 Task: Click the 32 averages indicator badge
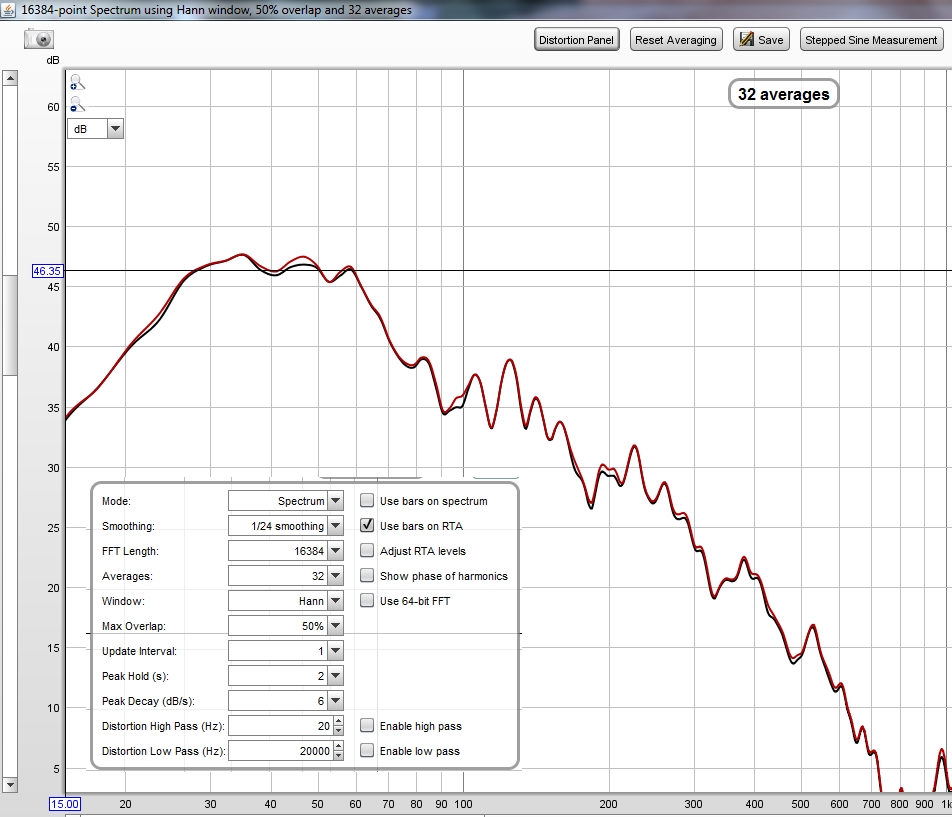[x=783, y=94]
